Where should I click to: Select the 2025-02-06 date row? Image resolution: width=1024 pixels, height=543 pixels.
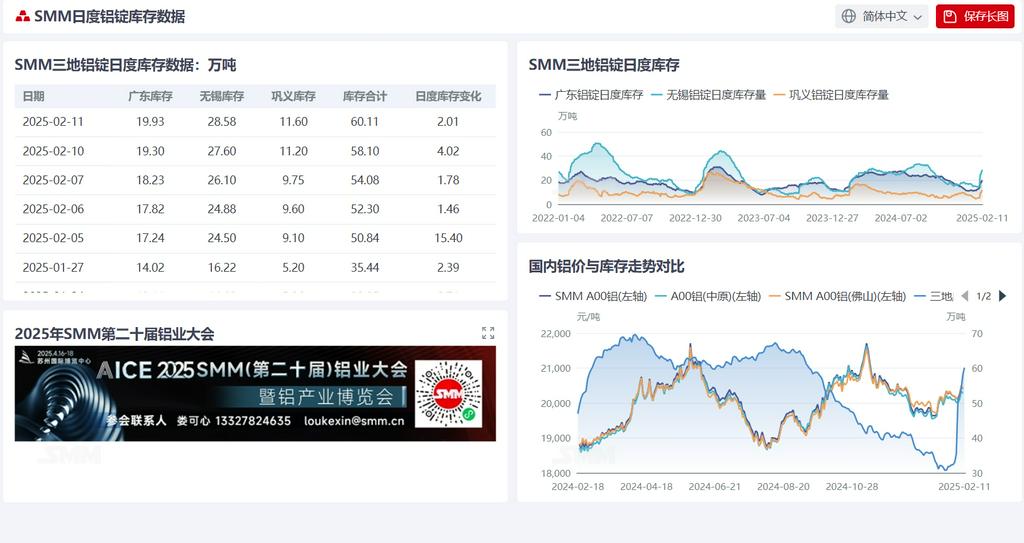pos(255,209)
